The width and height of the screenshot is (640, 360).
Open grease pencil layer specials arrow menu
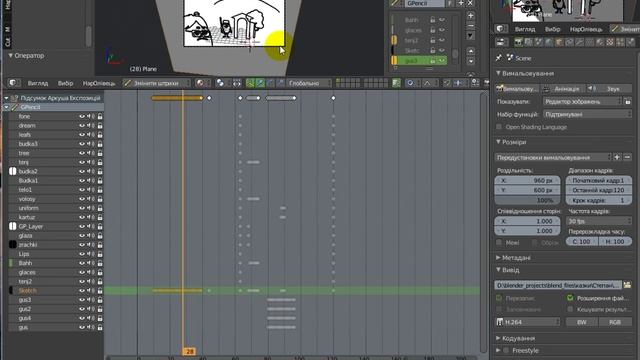tap(471, 36)
